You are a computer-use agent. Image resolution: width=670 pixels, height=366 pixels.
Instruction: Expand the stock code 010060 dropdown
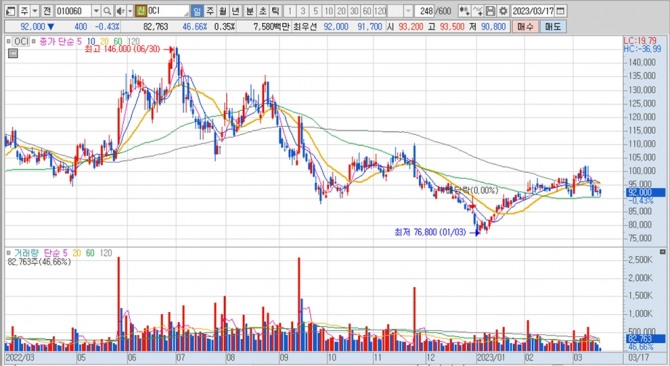click(96, 11)
